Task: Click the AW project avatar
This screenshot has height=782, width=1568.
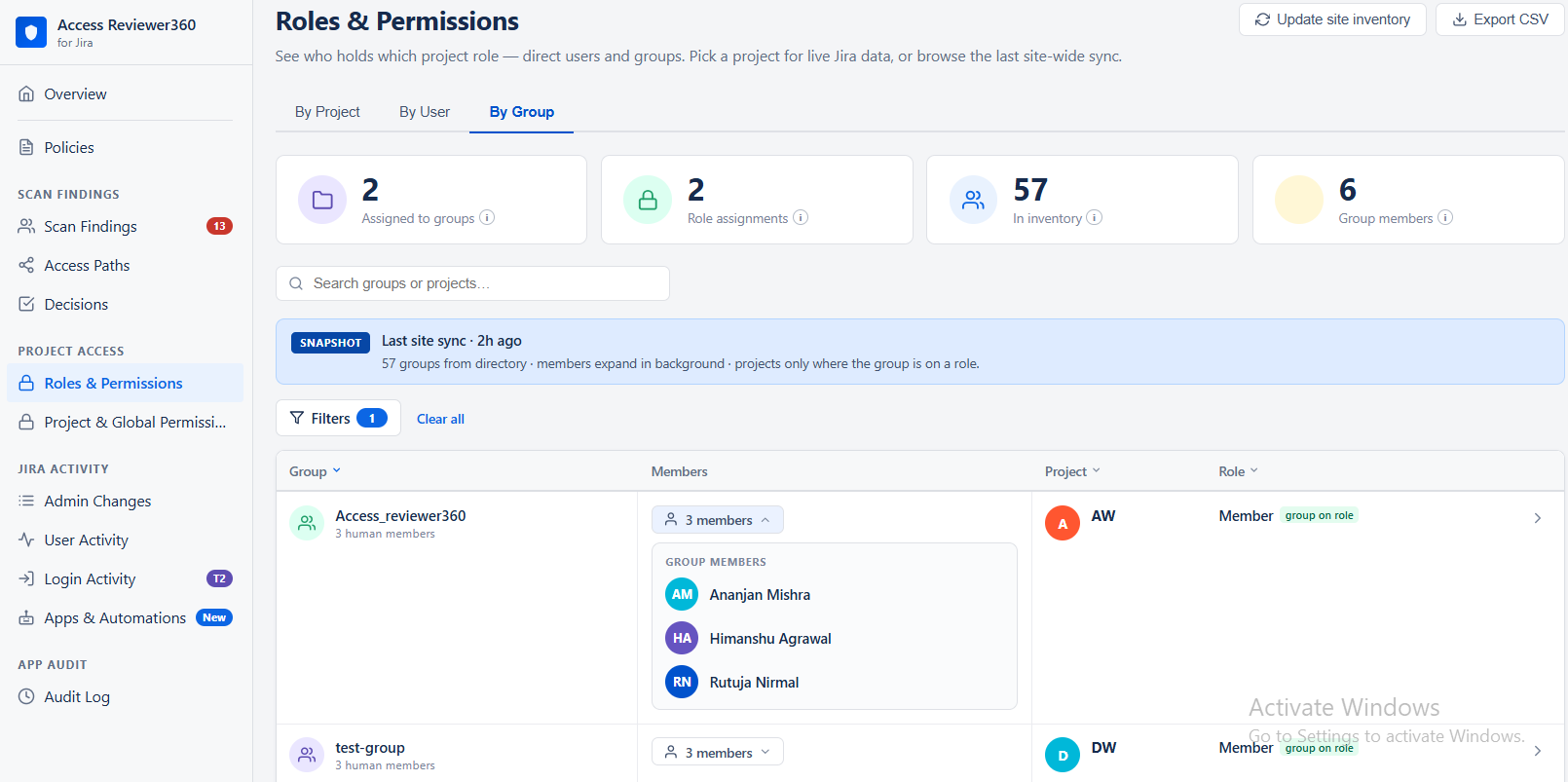Action: pyautogui.click(x=1063, y=524)
